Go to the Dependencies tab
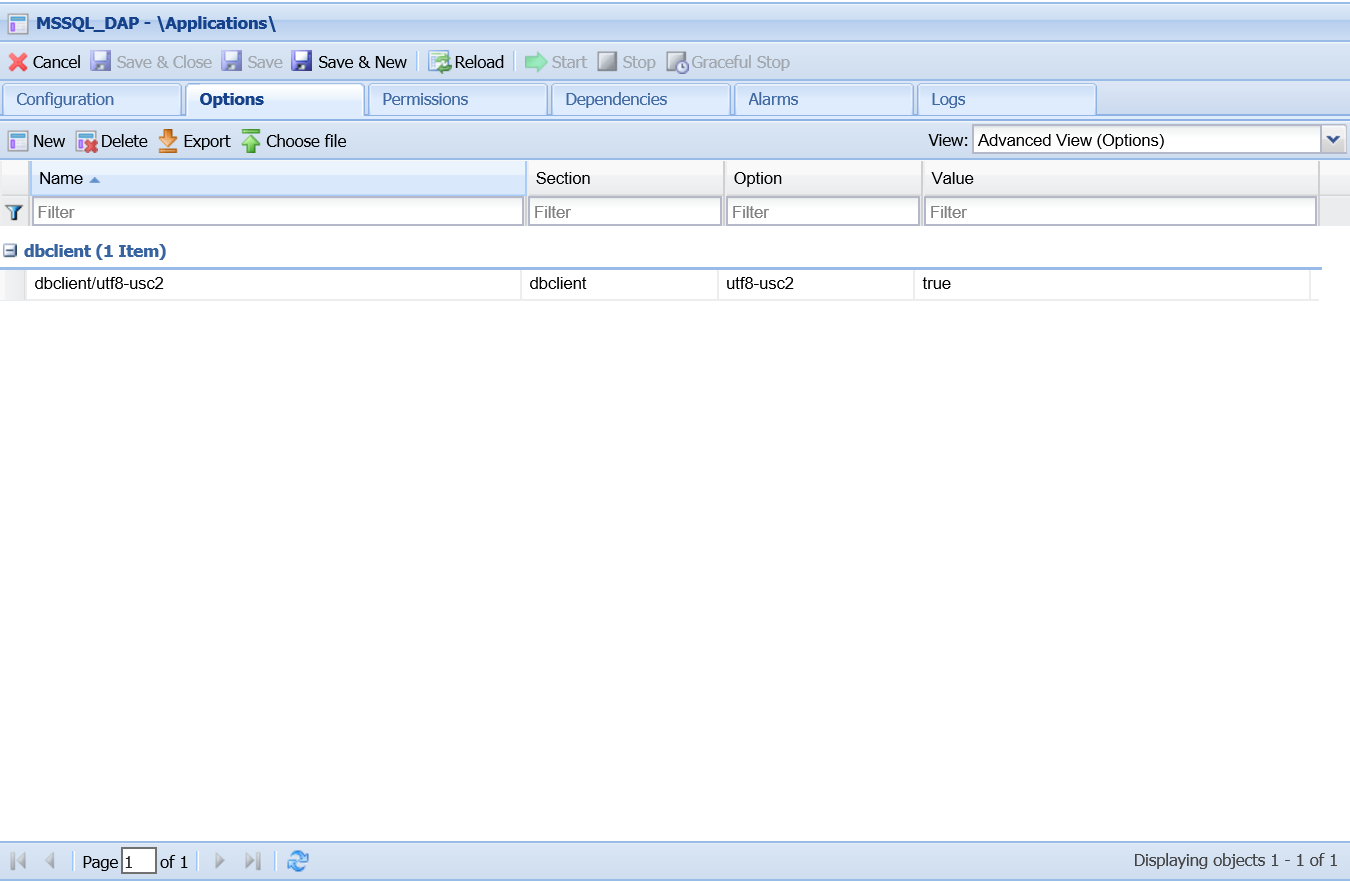The width and height of the screenshot is (1350, 882). pyautogui.click(x=616, y=100)
